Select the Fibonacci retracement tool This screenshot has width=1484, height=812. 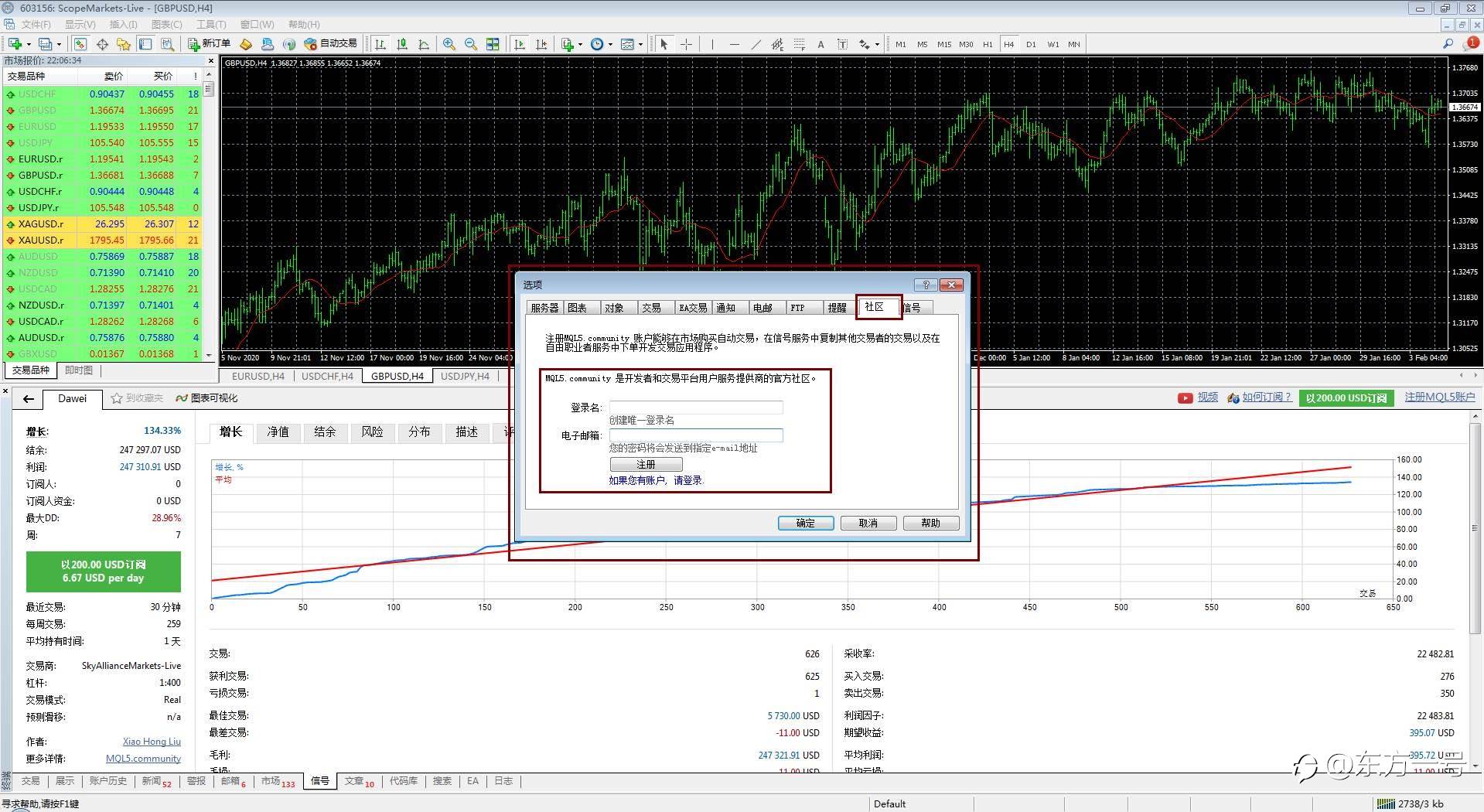[799, 44]
